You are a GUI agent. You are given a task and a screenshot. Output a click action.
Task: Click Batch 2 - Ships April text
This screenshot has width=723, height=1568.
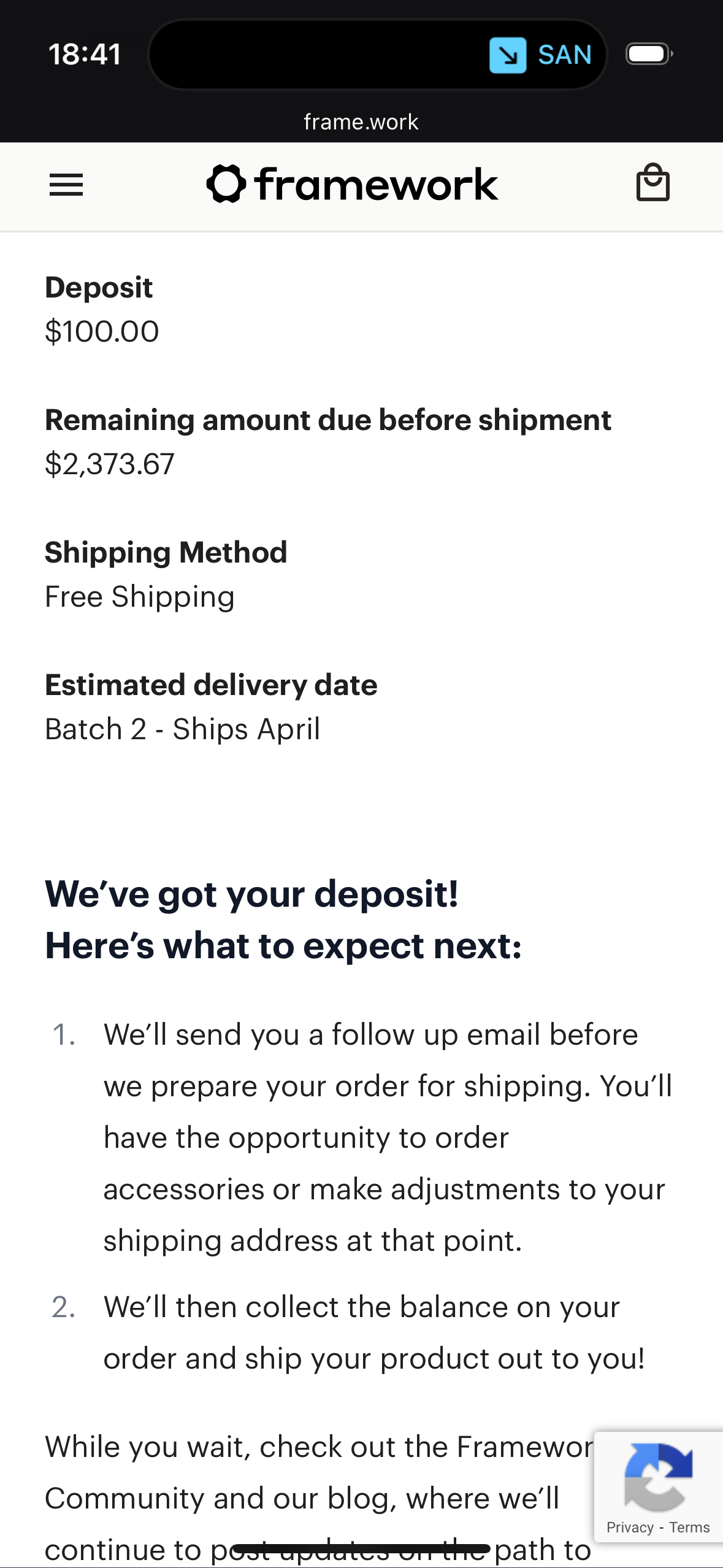pyautogui.click(x=182, y=729)
